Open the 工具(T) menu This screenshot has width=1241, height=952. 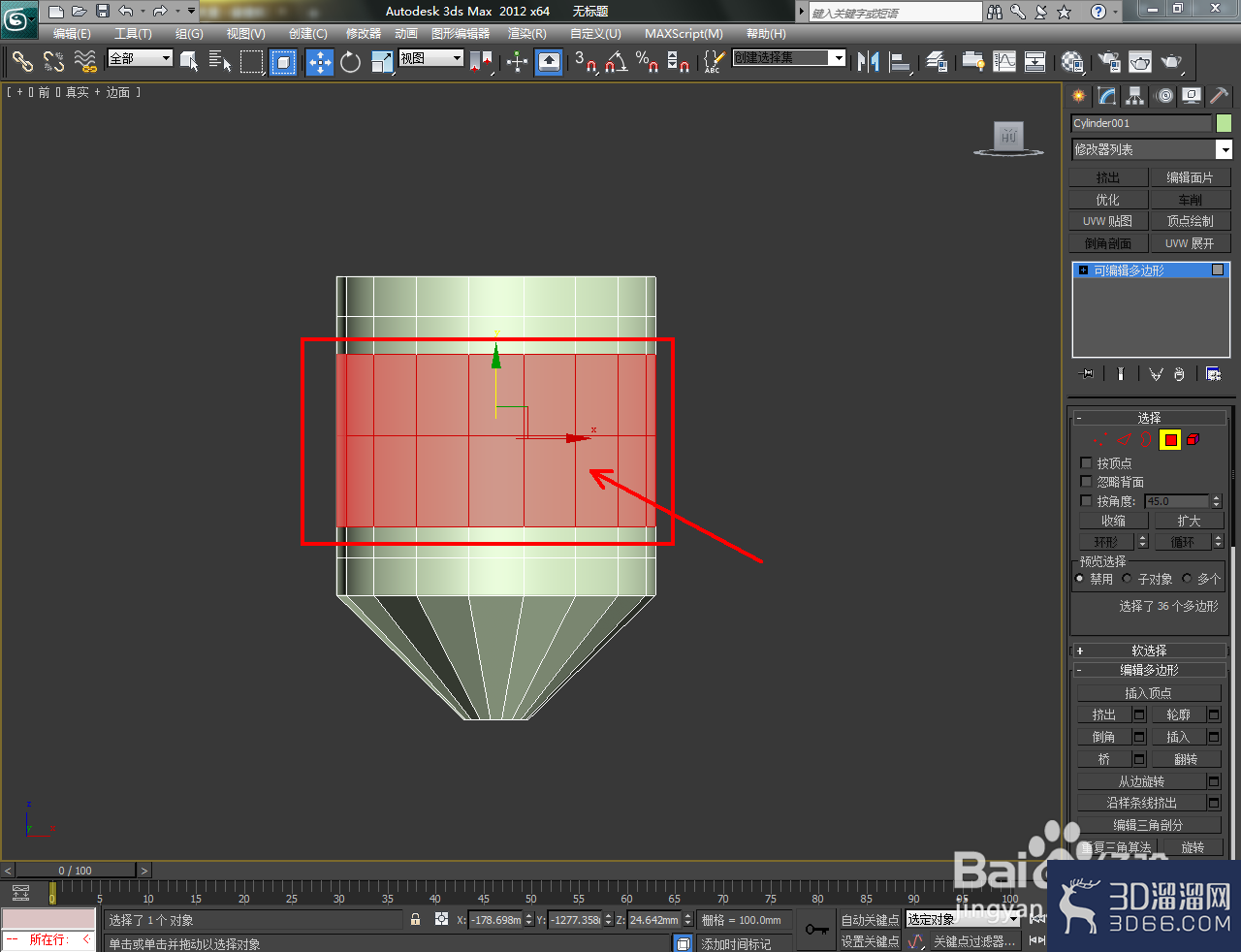pyautogui.click(x=133, y=34)
